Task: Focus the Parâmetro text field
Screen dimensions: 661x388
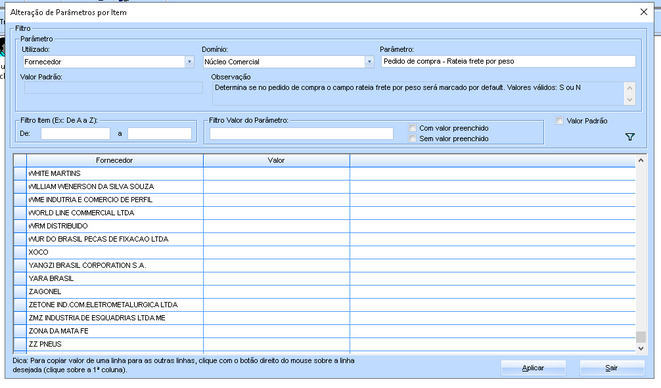Action: click(508, 62)
